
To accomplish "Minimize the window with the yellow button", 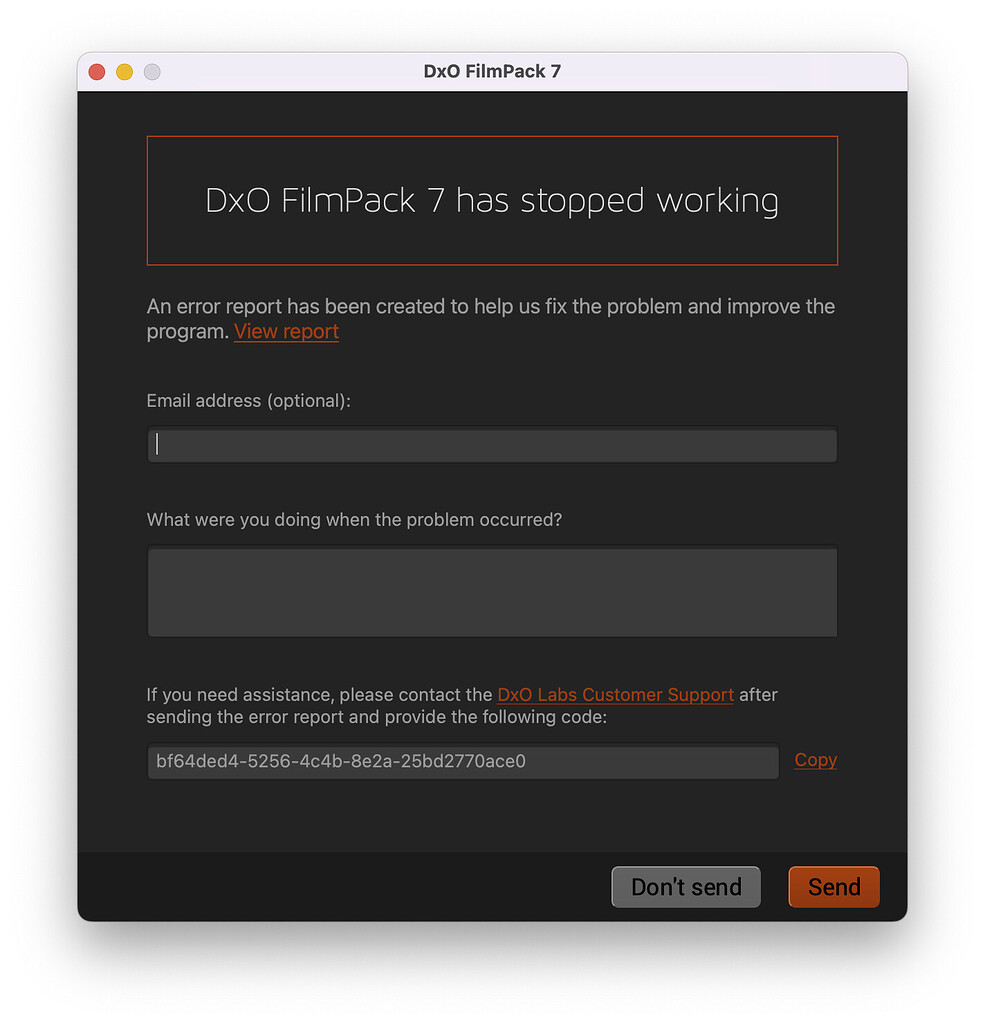I will [x=125, y=72].
